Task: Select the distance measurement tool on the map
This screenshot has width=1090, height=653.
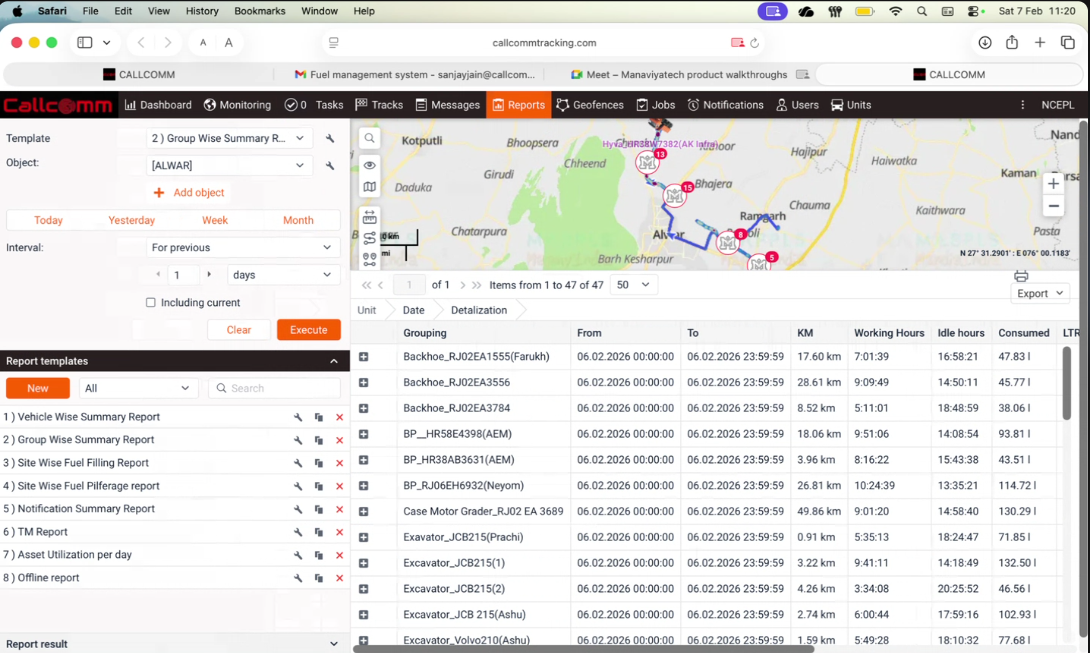Action: pos(369,216)
